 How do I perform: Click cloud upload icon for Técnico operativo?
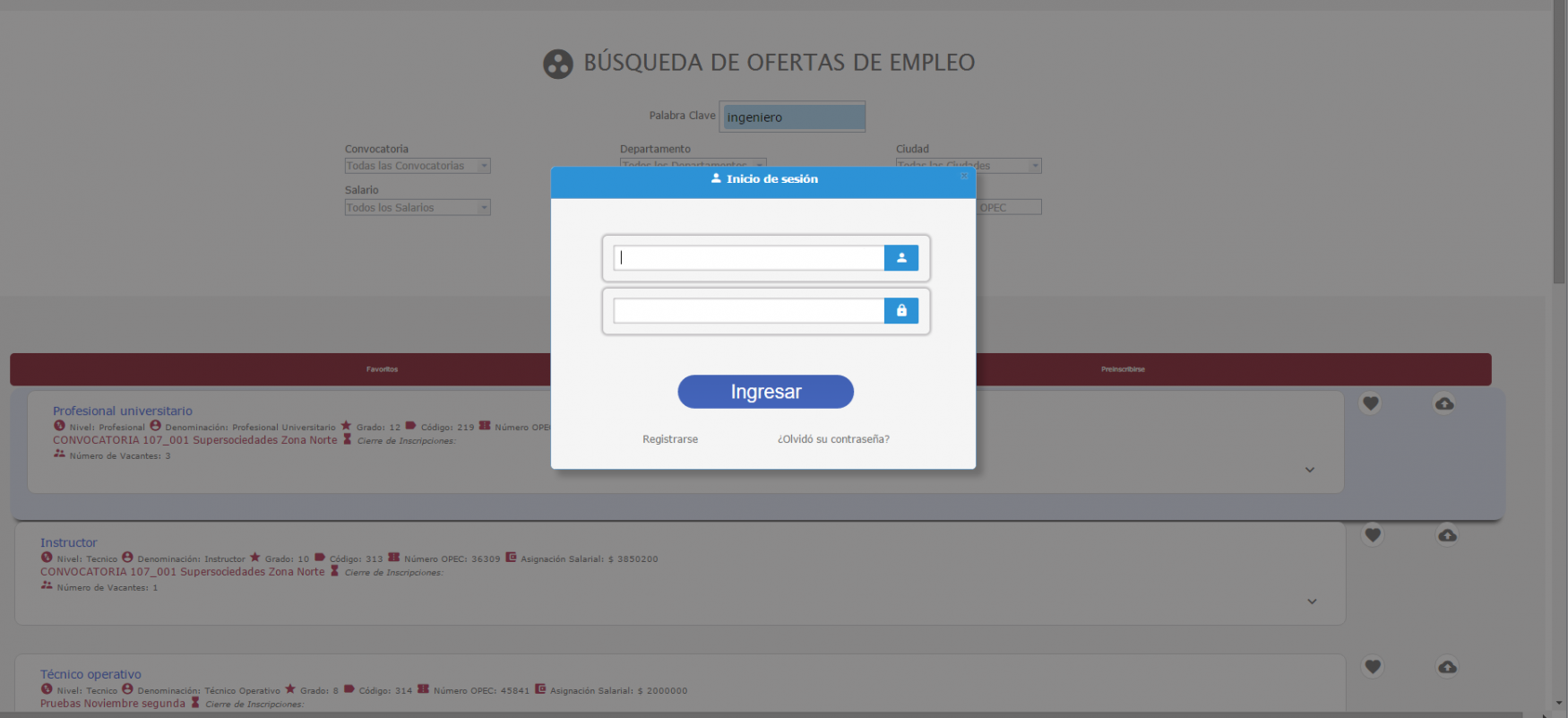click(x=1447, y=667)
